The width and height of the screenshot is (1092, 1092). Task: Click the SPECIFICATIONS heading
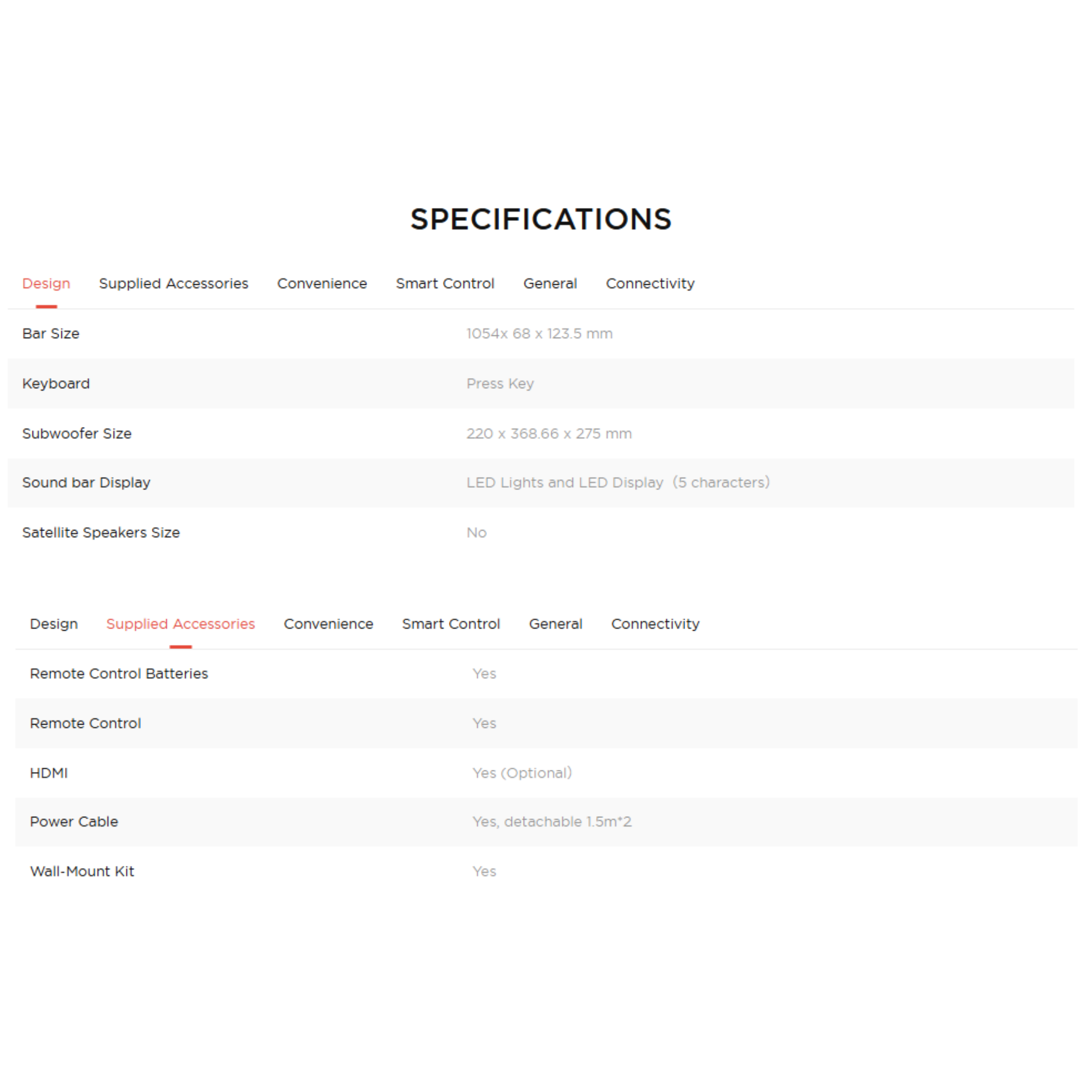point(541,219)
